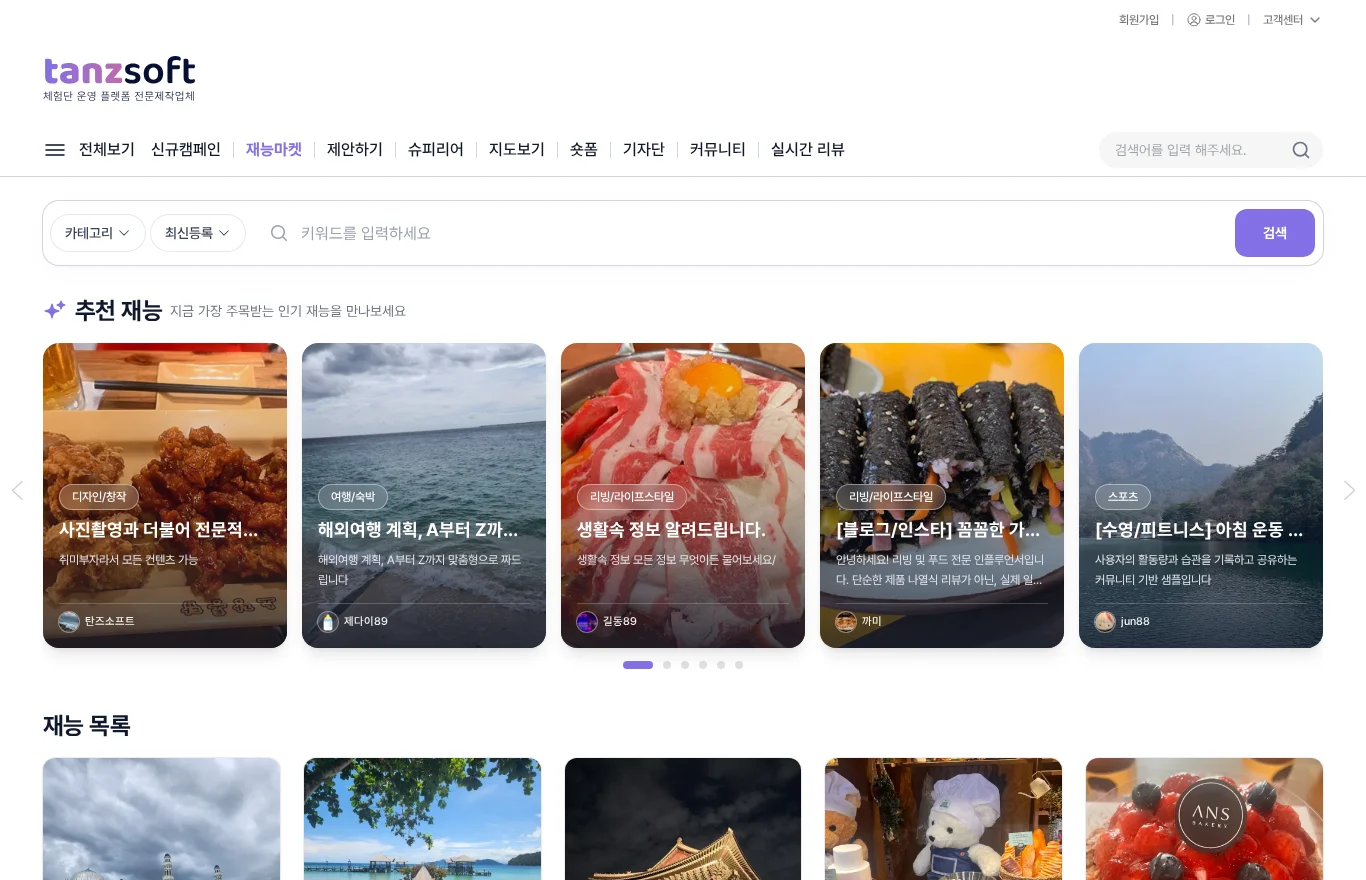Click the purple 검색 button

tap(1275, 233)
